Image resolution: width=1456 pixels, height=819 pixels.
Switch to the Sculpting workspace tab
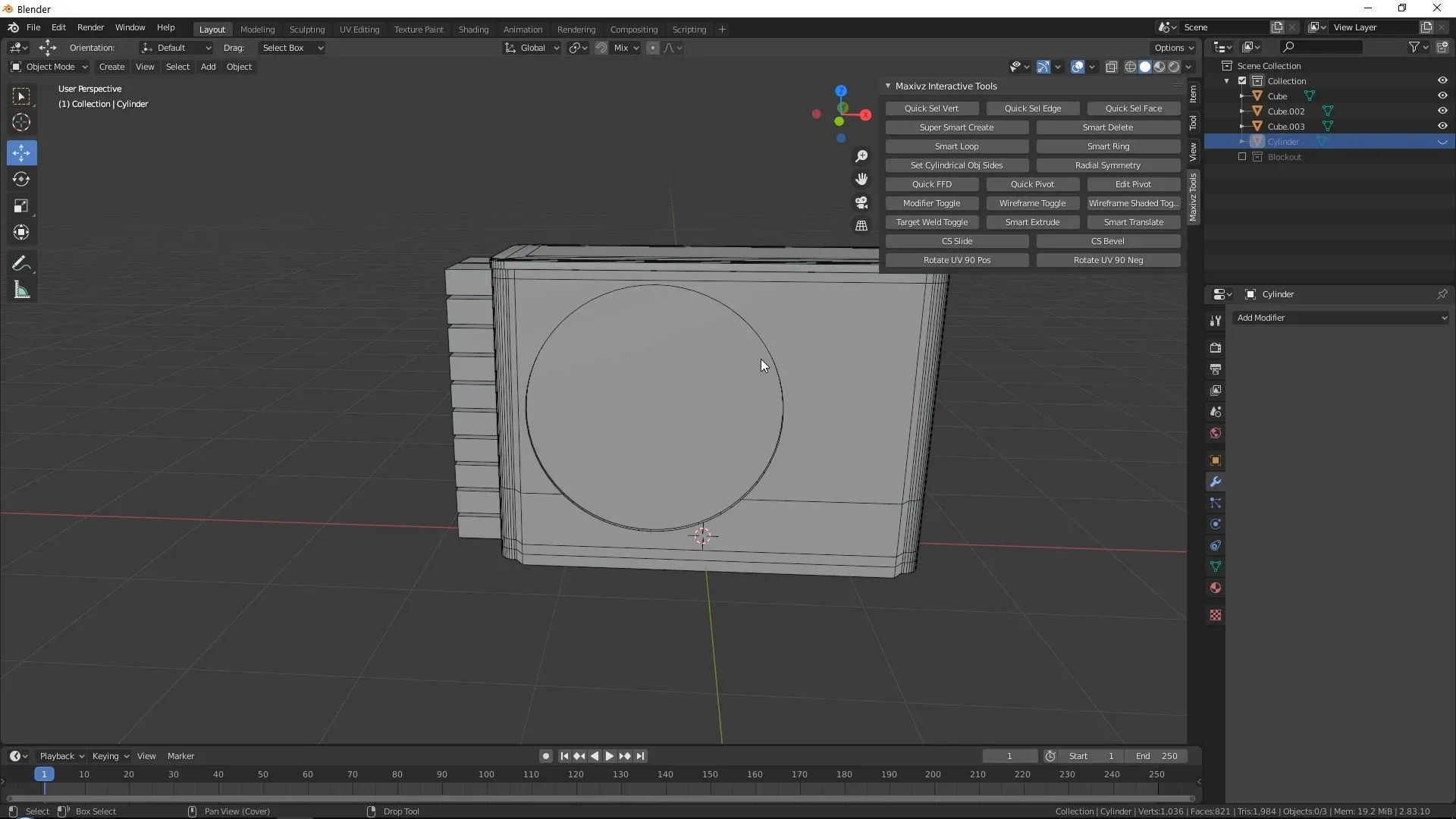306,29
